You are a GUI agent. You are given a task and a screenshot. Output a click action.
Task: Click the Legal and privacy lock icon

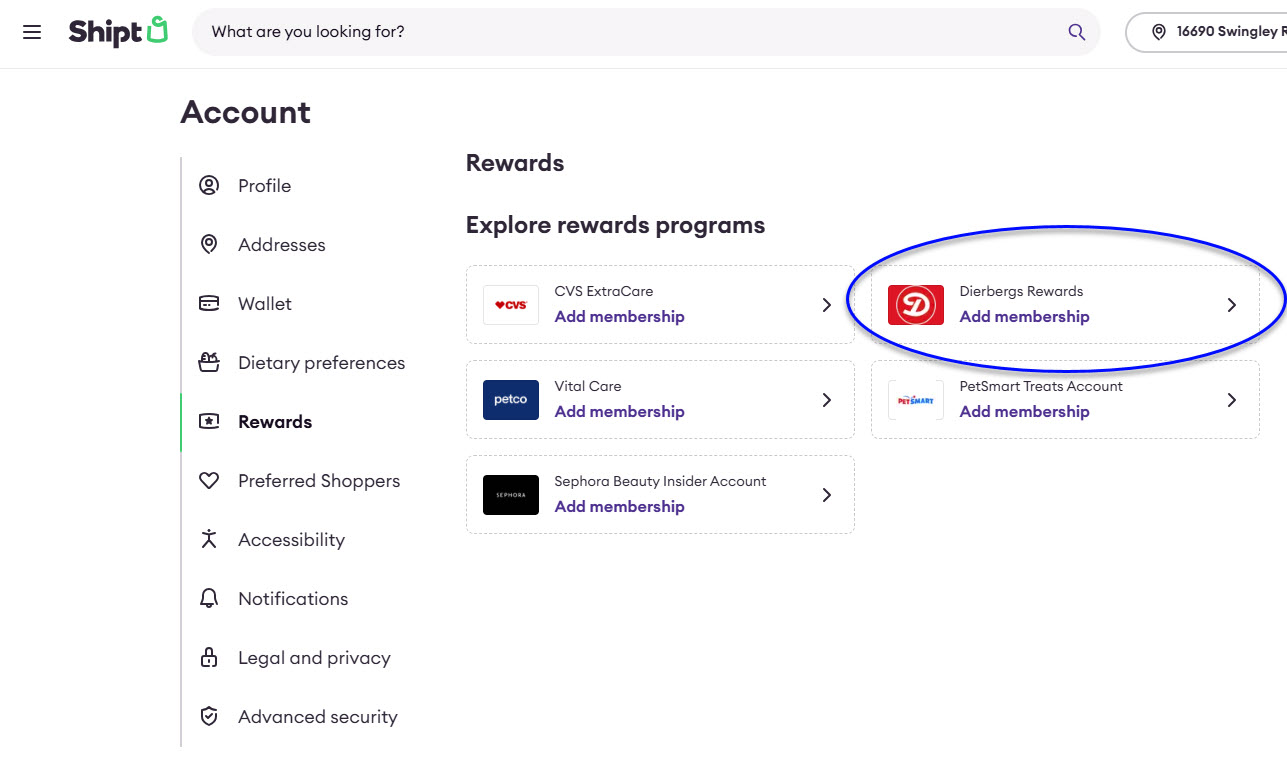(x=209, y=657)
